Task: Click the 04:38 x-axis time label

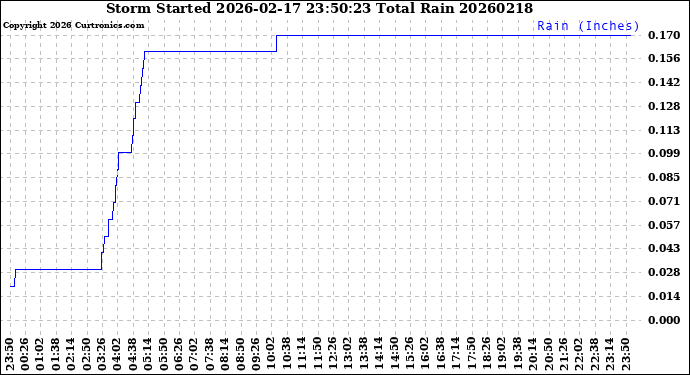Action: 132,354
